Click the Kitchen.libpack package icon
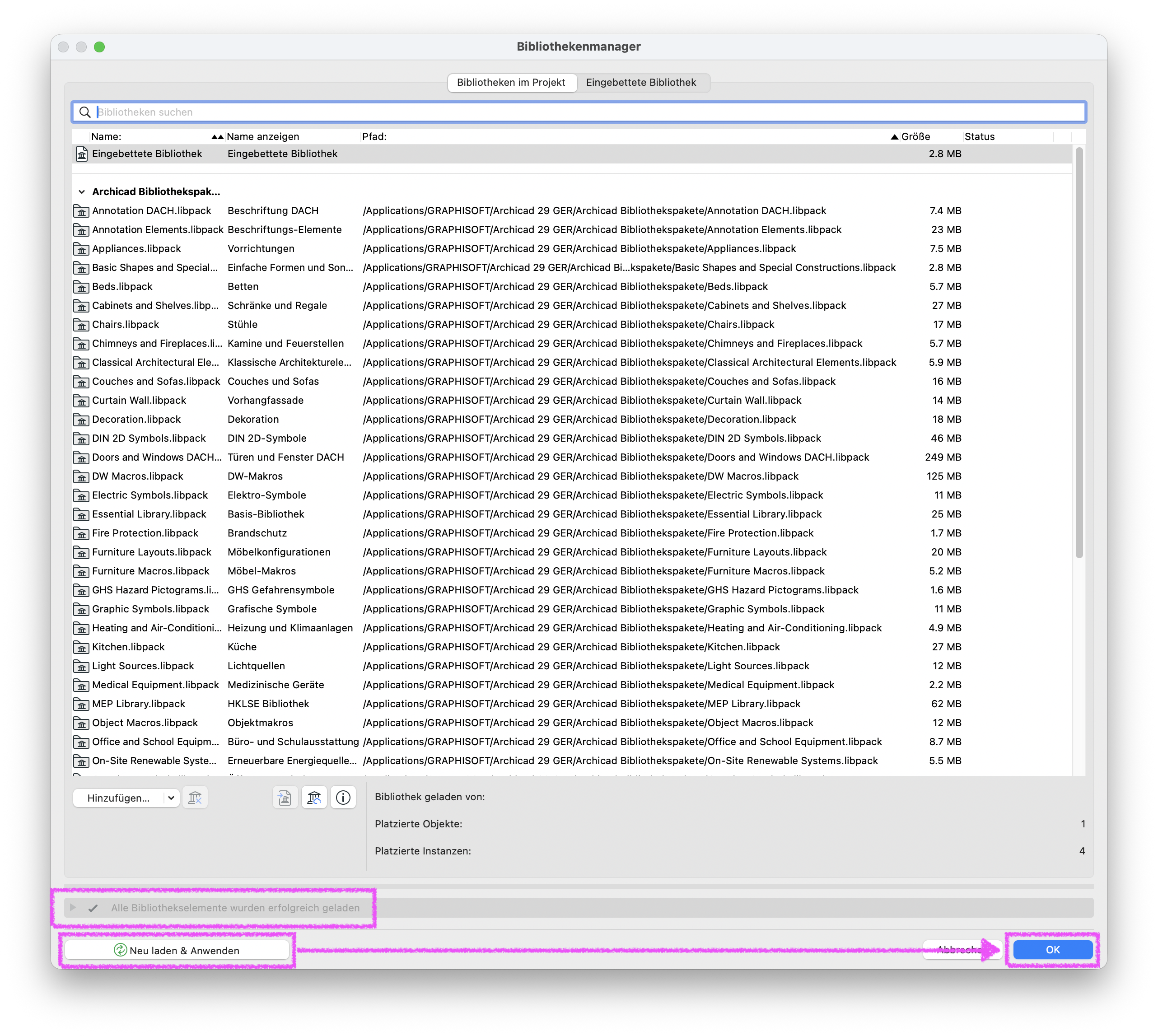1158x1036 pixels. click(81, 647)
